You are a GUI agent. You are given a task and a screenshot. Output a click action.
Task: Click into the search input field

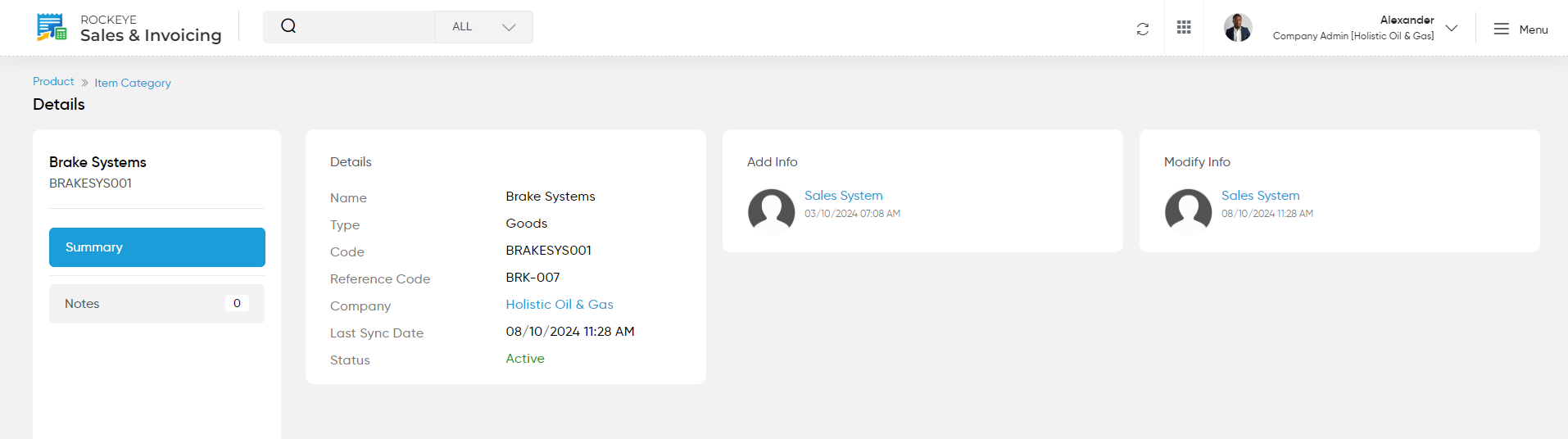pos(366,27)
